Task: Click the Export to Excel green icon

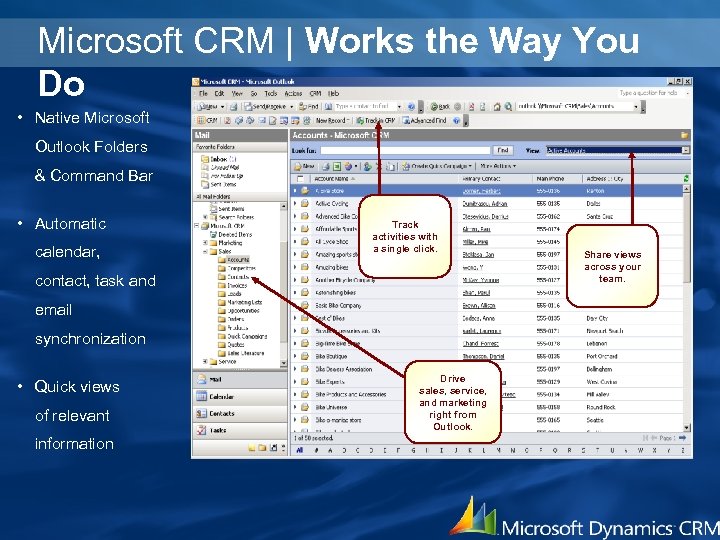Action: point(337,166)
